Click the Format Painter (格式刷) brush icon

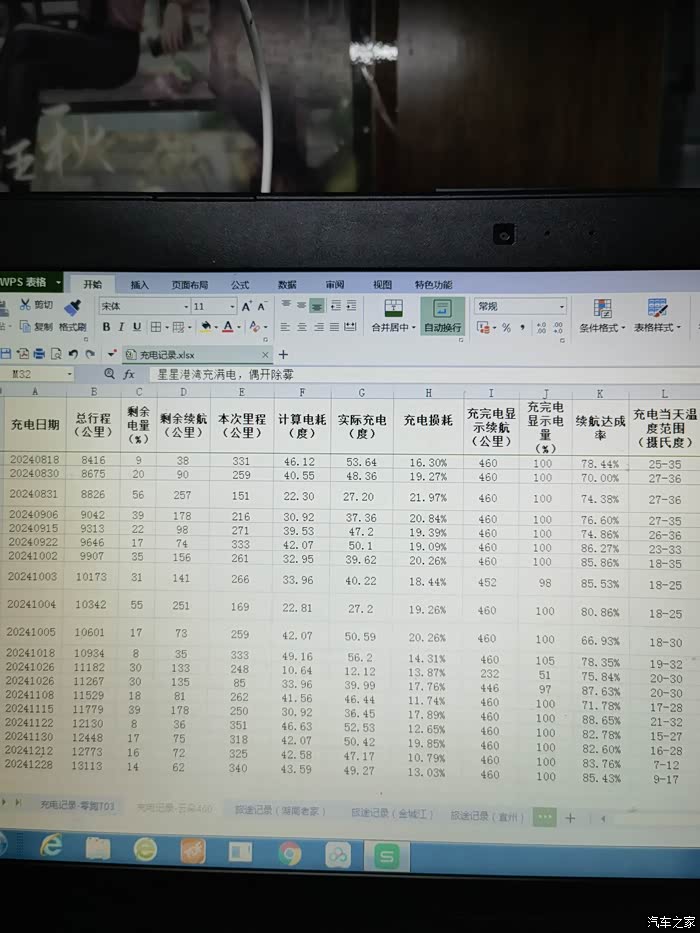[72, 307]
